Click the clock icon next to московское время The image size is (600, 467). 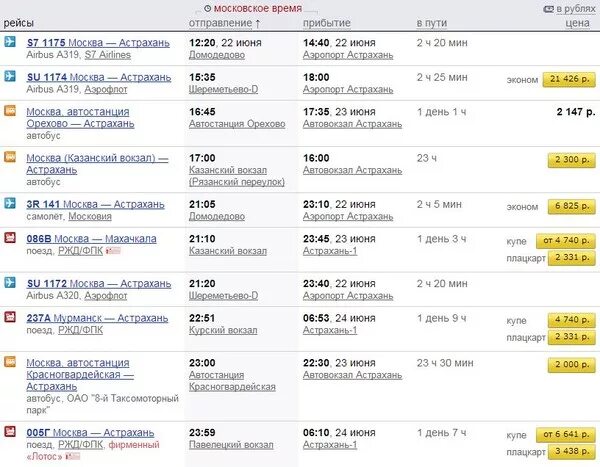pyautogui.click(x=207, y=8)
